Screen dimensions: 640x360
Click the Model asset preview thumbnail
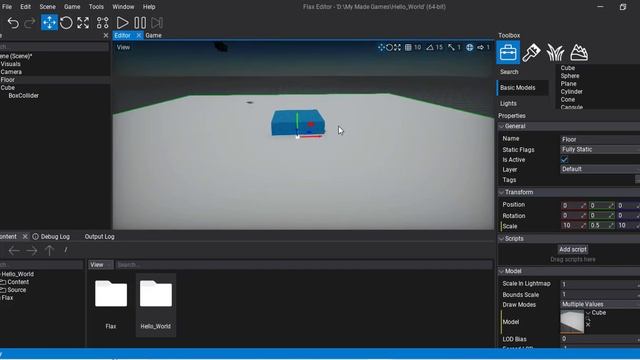tap(572, 322)
